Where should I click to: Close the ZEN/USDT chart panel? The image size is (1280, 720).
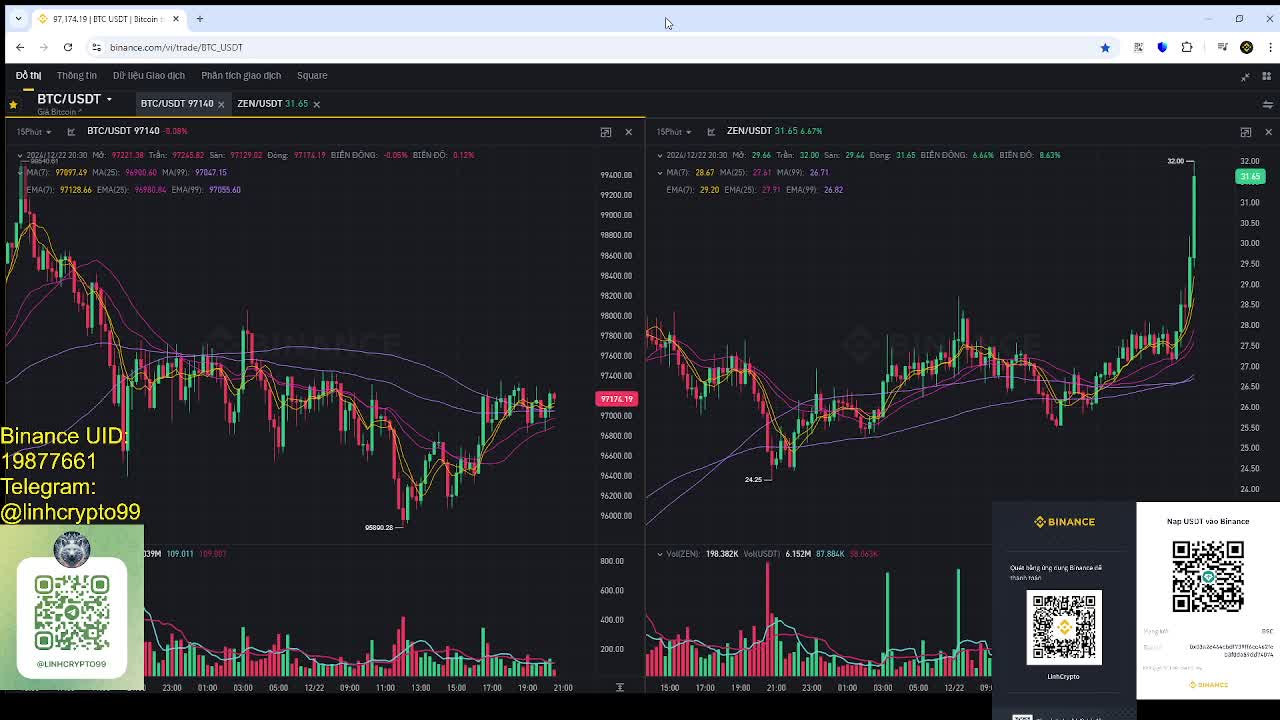(1268, 132)
